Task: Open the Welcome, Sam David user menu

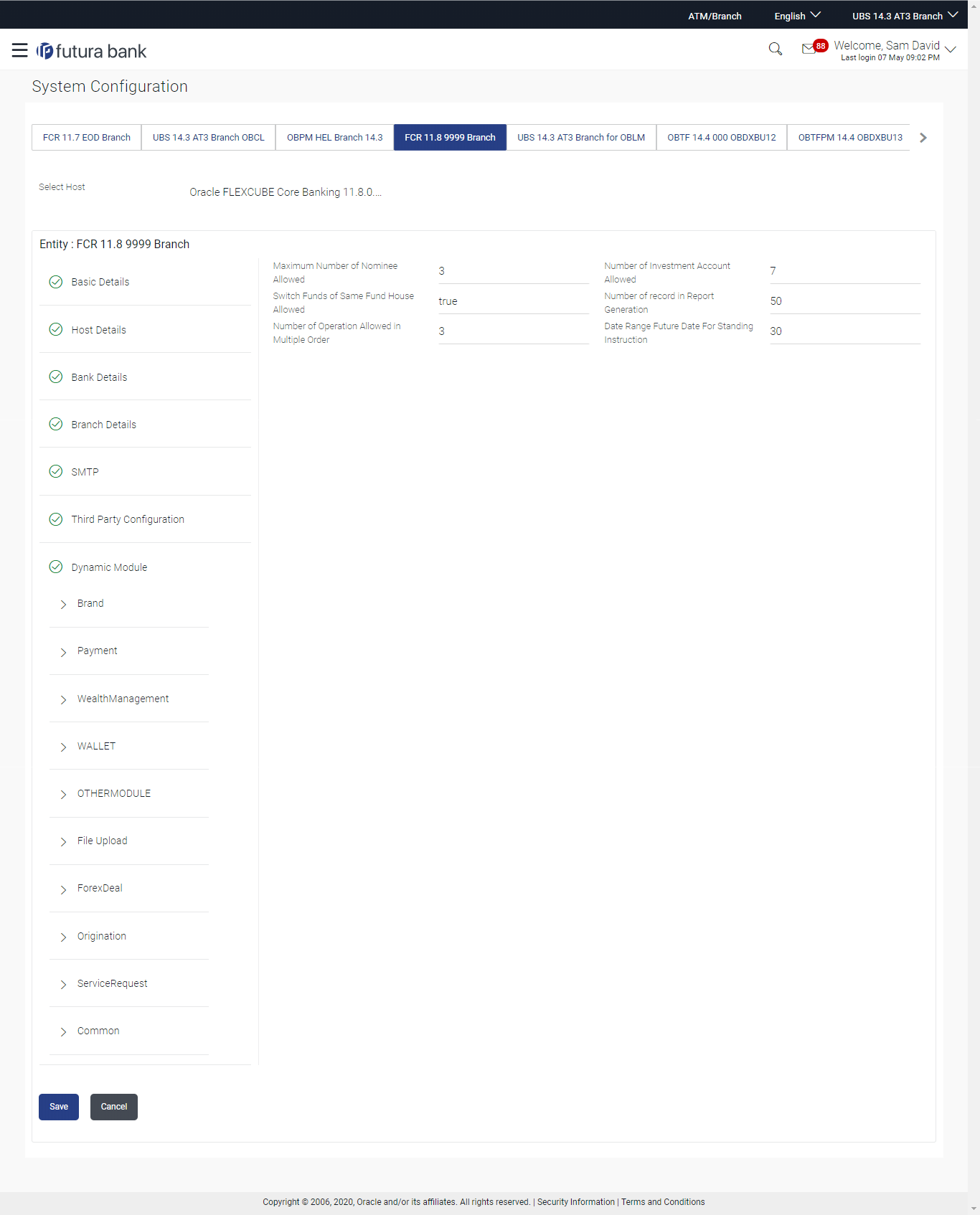Action: point(895,50)
